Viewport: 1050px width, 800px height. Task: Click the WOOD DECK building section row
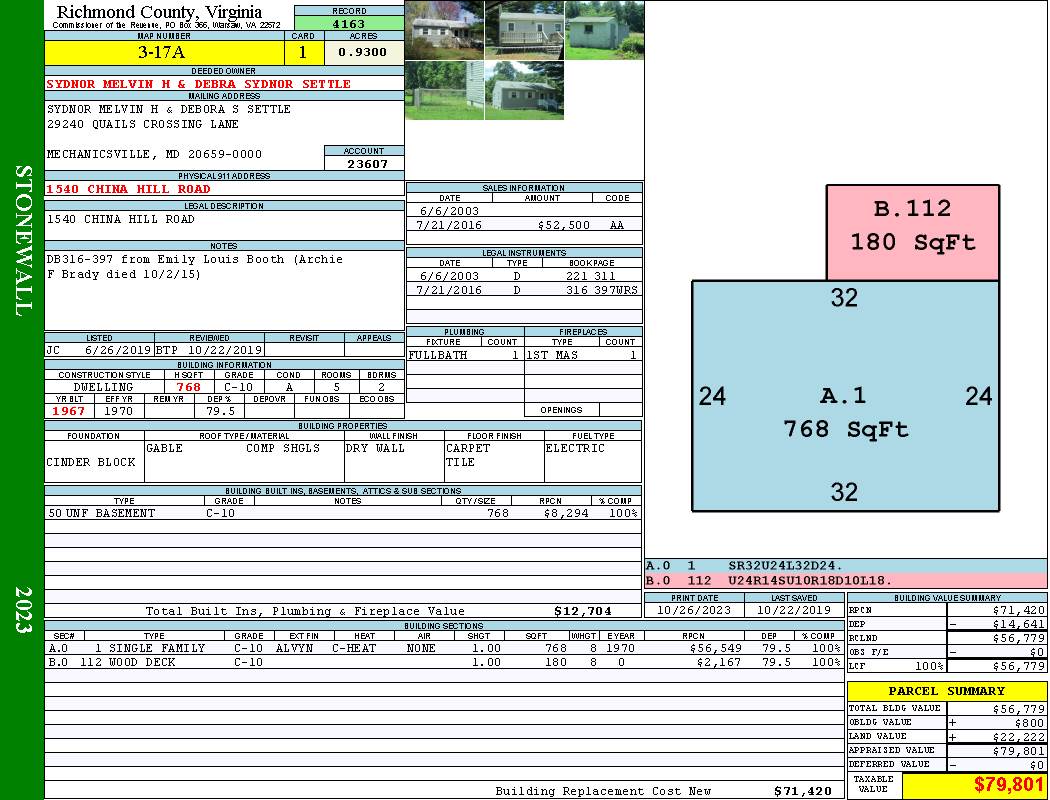tap(445, 662)
